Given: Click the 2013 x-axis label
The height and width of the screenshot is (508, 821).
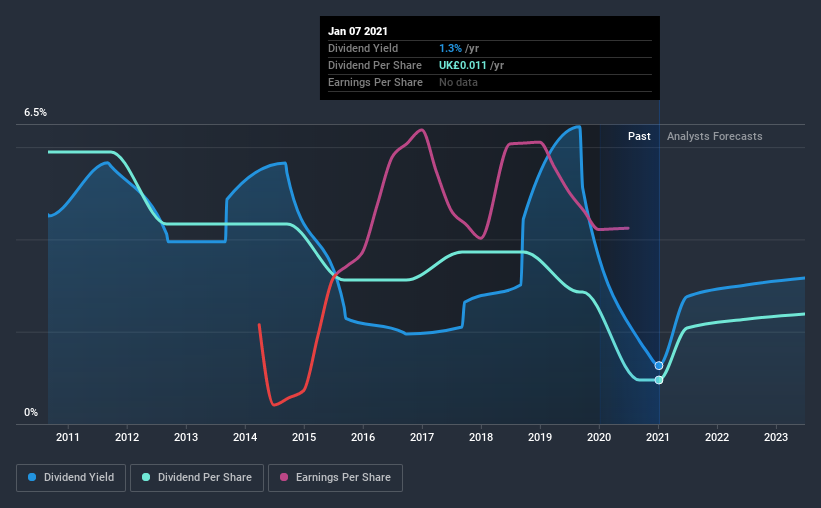Looking at the screenshot, I should pos(186,437).
